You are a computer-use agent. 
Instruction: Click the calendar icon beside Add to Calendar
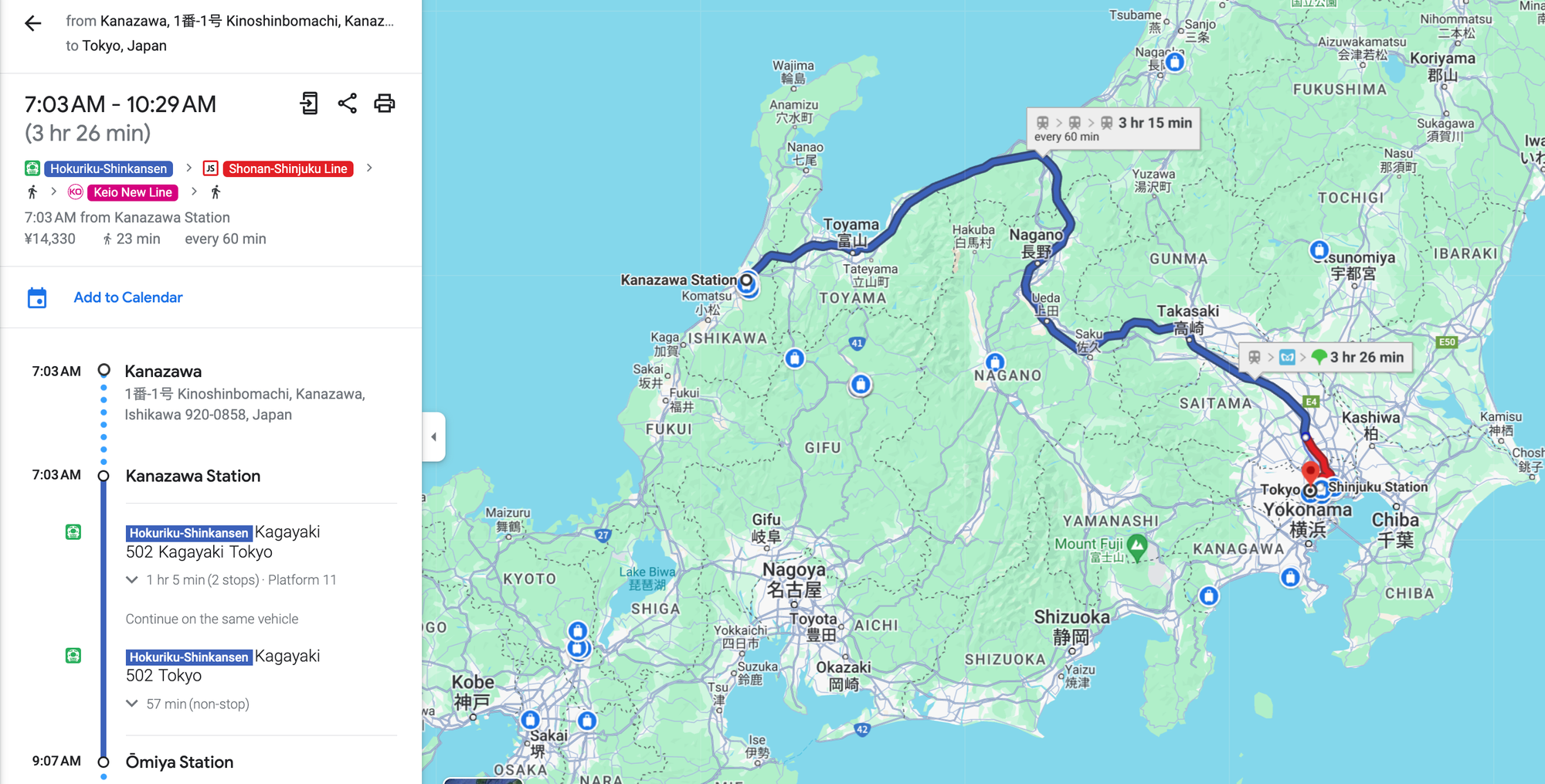(37, 297)
